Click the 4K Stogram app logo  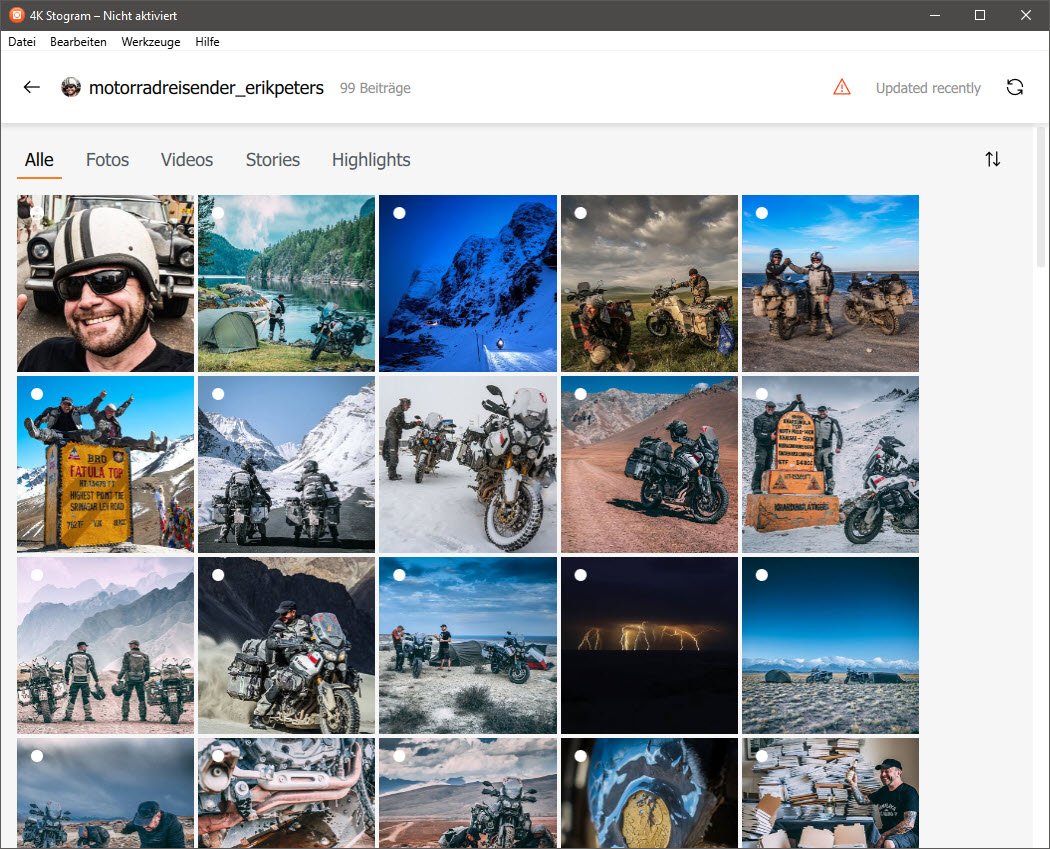coord(16,15)
